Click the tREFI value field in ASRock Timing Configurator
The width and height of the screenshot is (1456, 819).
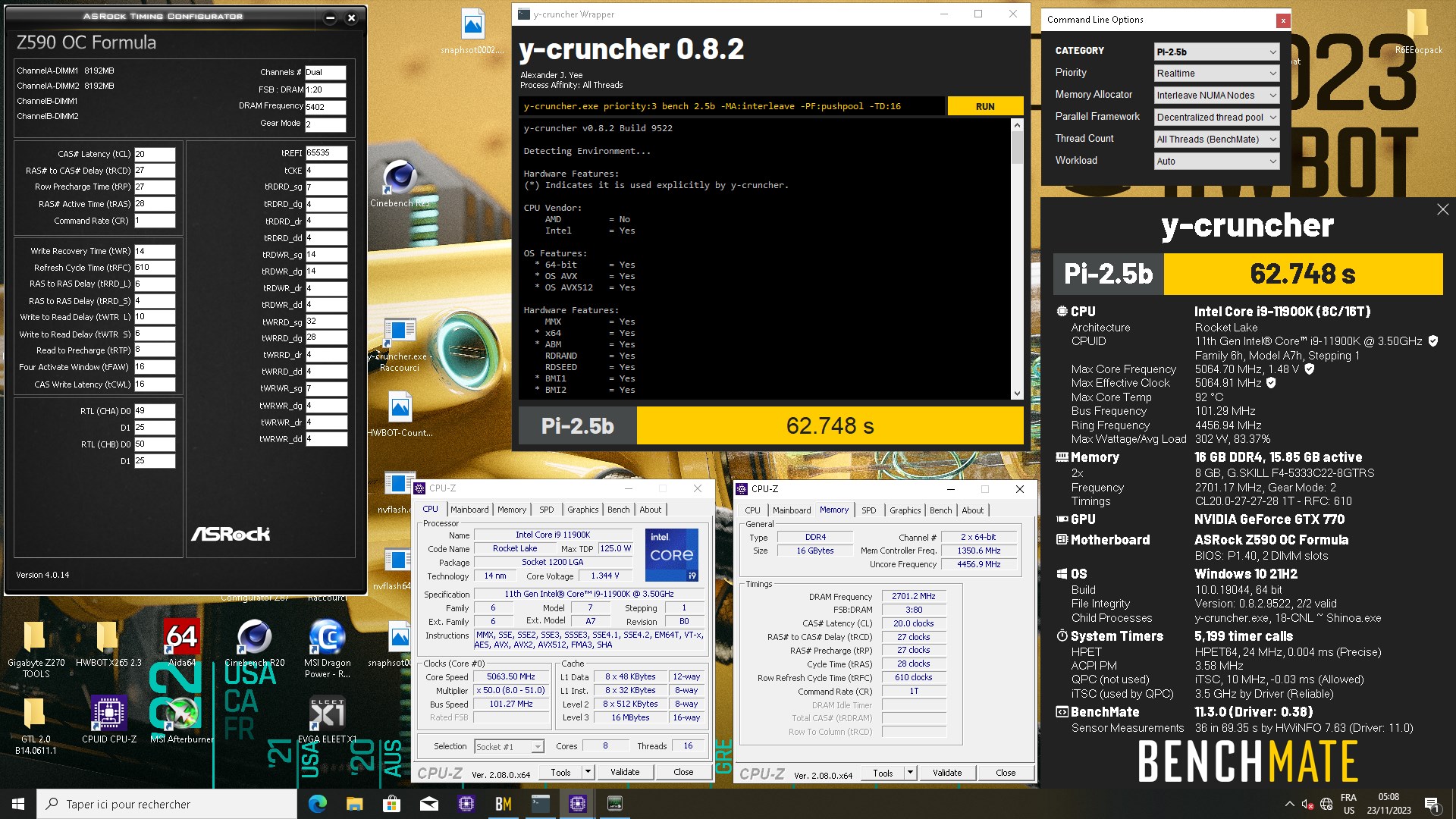pos(326,153)
